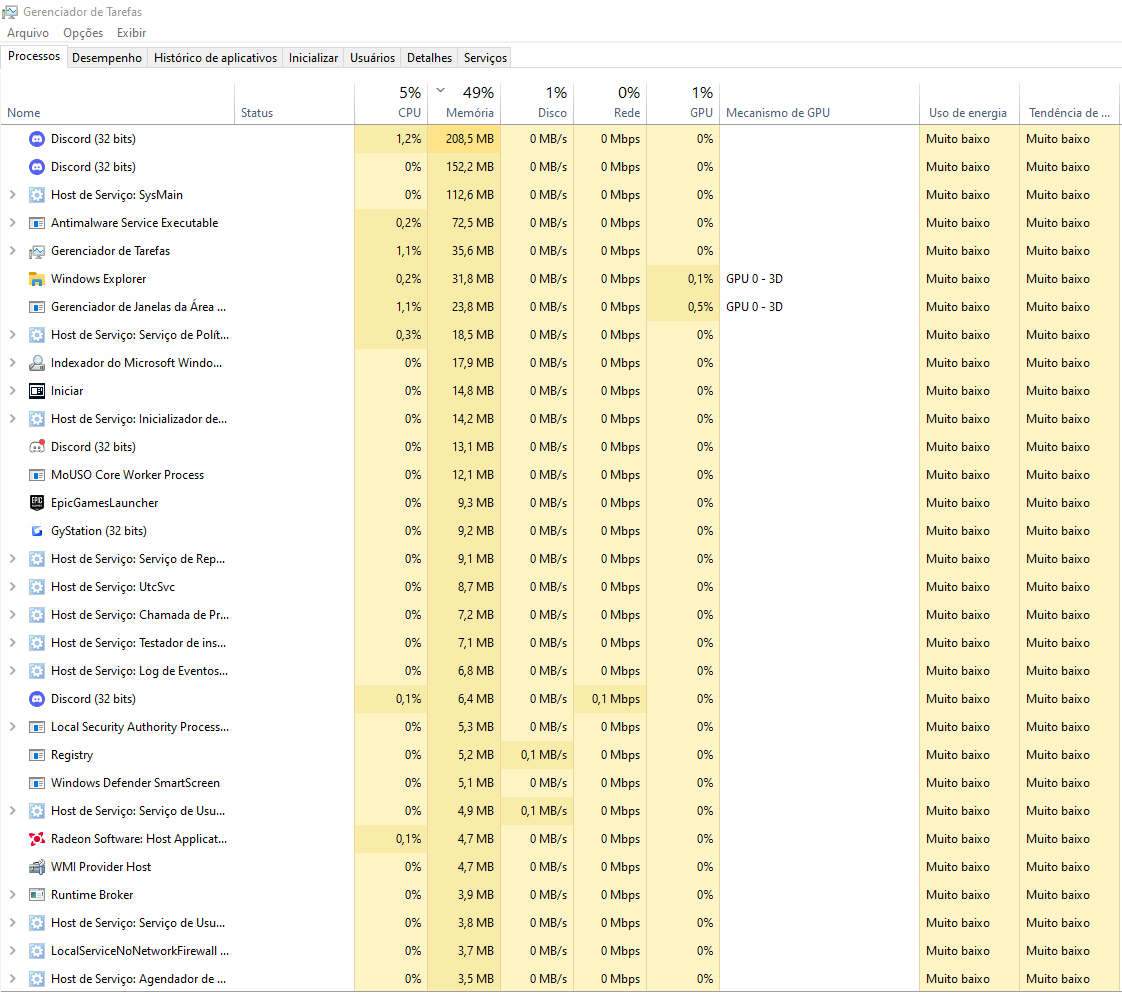The image size is (1122, 993).
Task: Click the WMI Provider Host icon
Action: [x=36, y=867]
